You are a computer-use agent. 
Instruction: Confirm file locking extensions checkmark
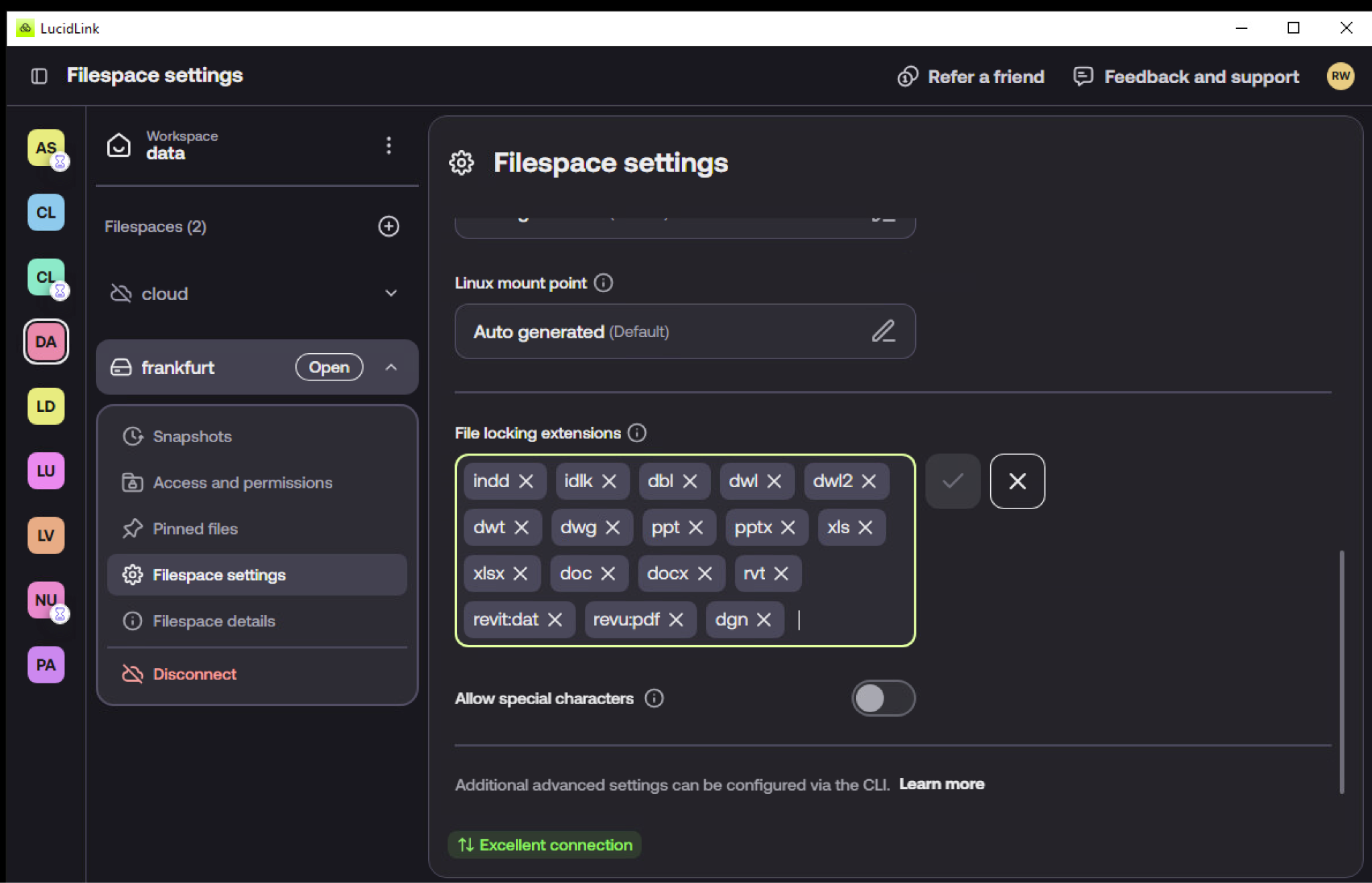click(x=953, y=481)
